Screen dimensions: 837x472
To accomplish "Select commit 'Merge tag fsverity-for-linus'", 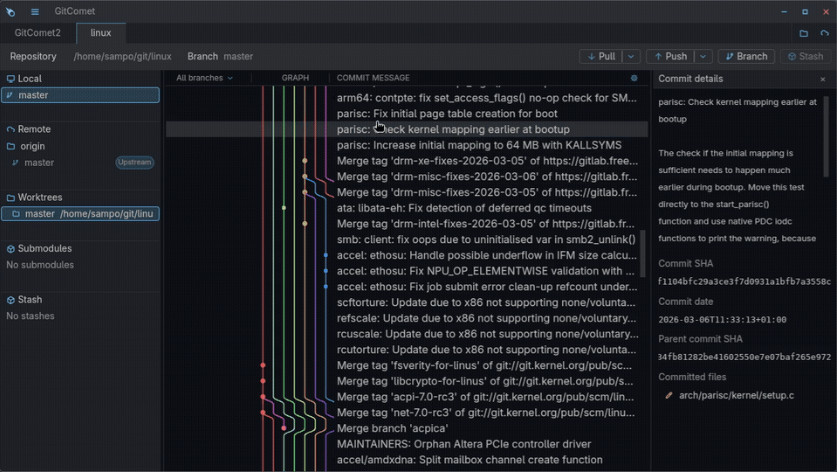I will tap(407, 366).
